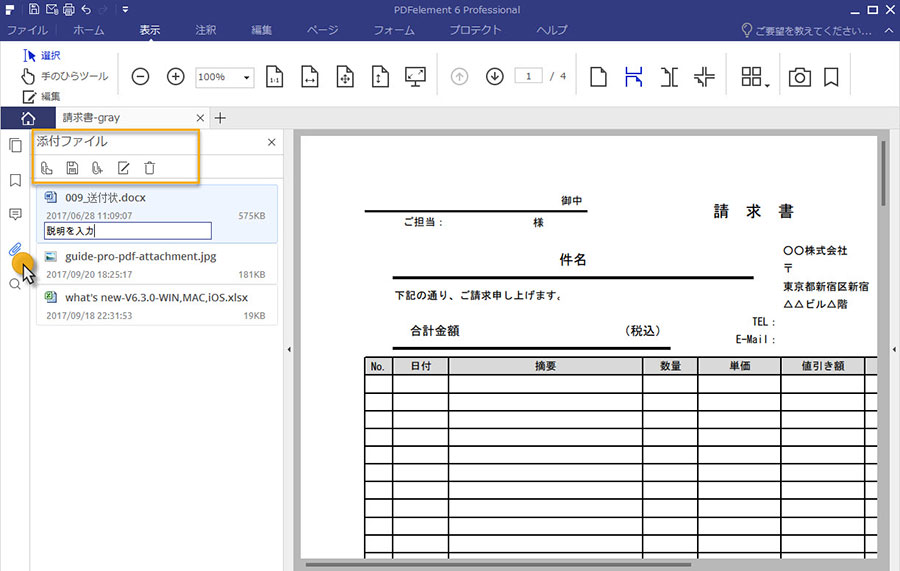The image size is (900, 571).
Task: Click the bookmark toolbar icon
Action: [x=831, y=77]
